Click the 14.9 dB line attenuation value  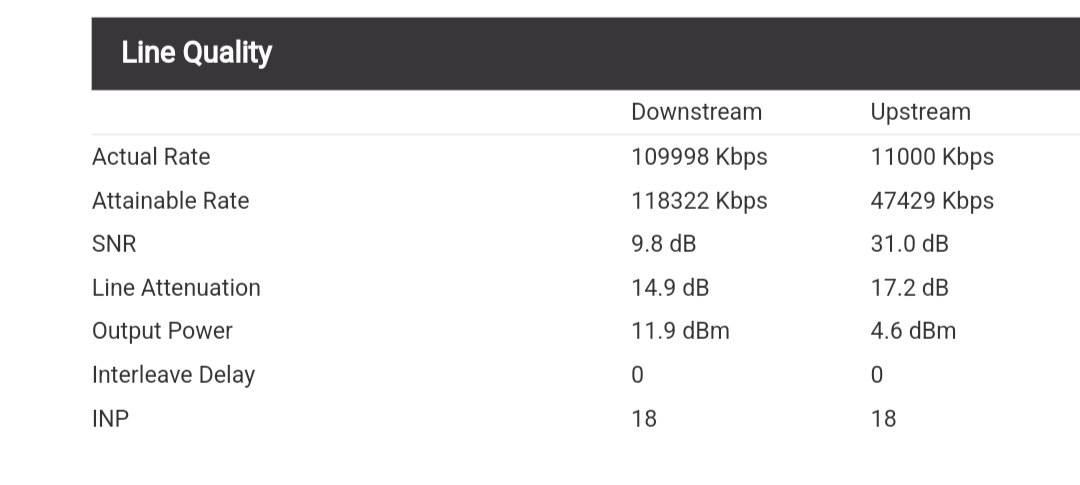click(669, 288)
